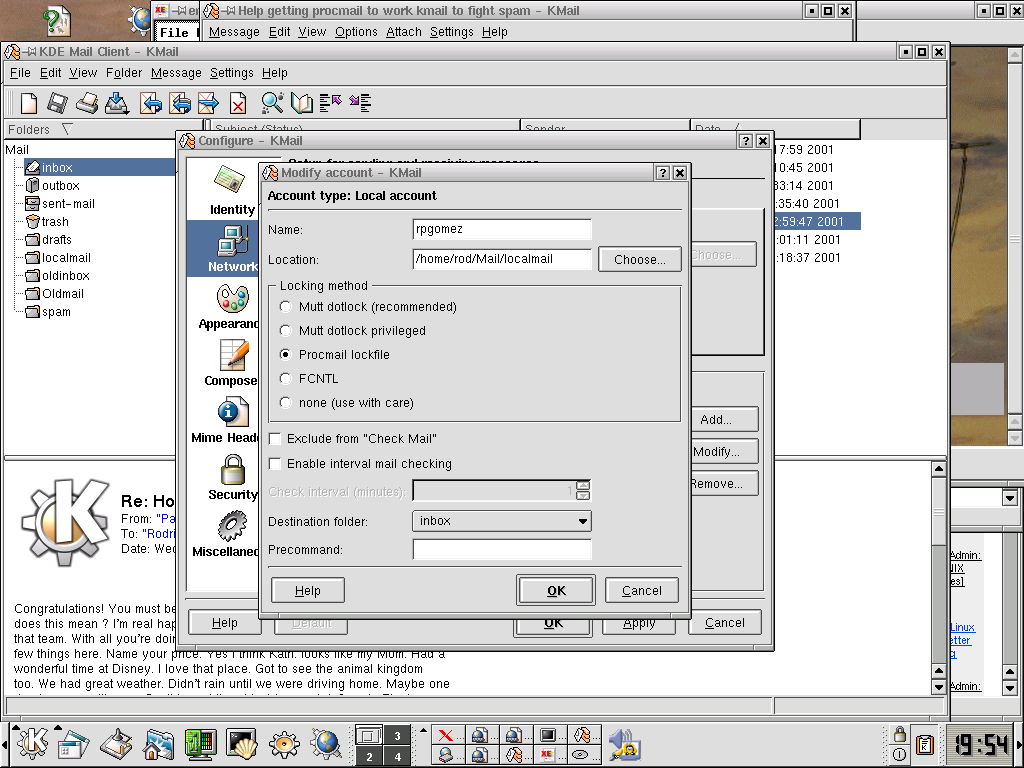Image resolution: width=1024 pixels, height=768 pixels.
Task: Open the Destination folder dropdown
Action: click(501, 521)
